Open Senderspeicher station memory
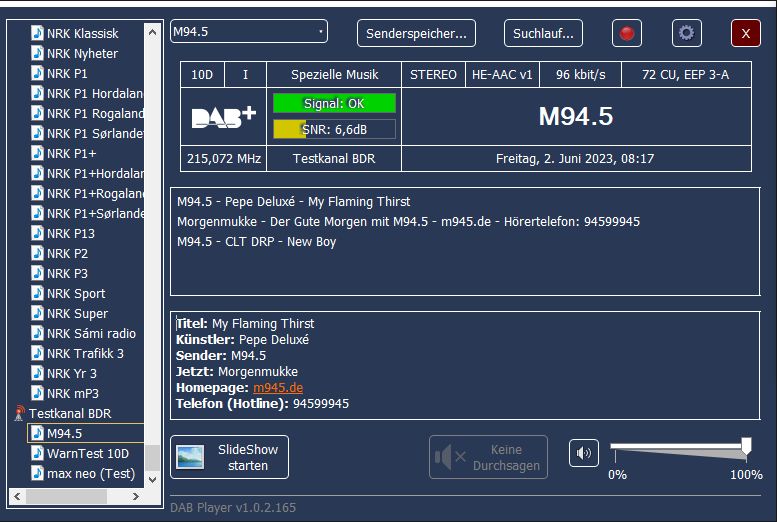This screenshot has height=522, width=777. (x=416, y=33)
